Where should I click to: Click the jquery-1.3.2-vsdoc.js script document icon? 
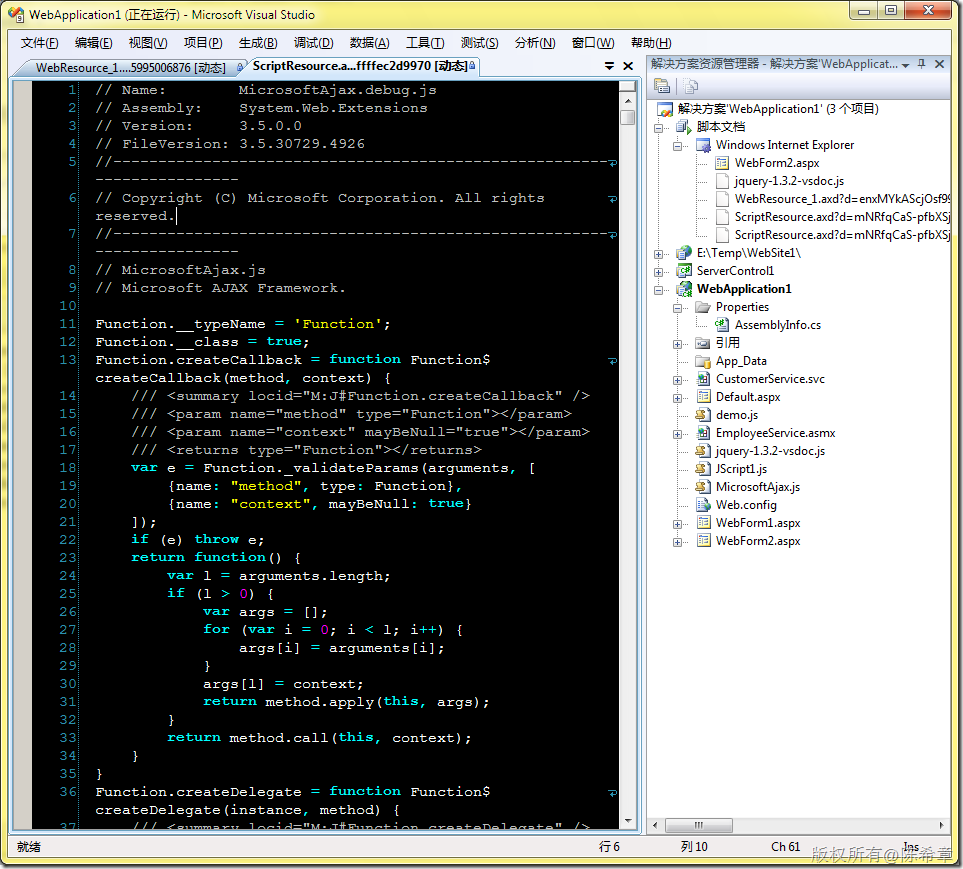[722, 181]
